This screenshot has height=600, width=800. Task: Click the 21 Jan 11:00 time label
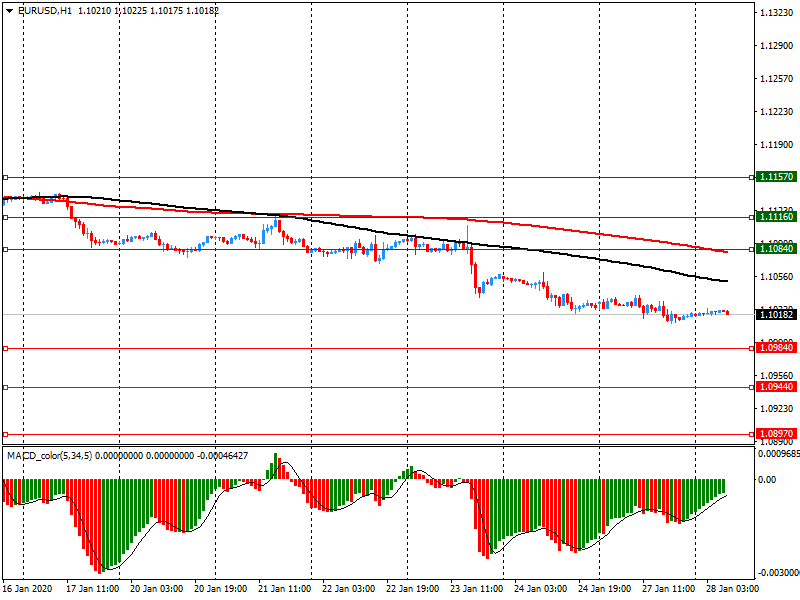click(x=284, y=590)
